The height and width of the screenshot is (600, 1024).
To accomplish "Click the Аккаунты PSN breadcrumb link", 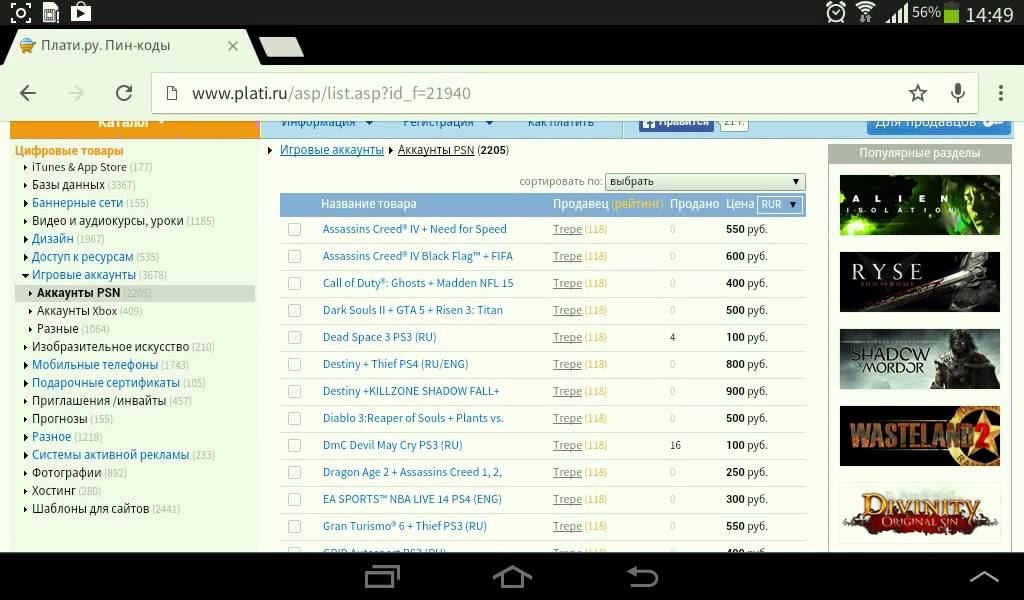I will click(436, 150).
